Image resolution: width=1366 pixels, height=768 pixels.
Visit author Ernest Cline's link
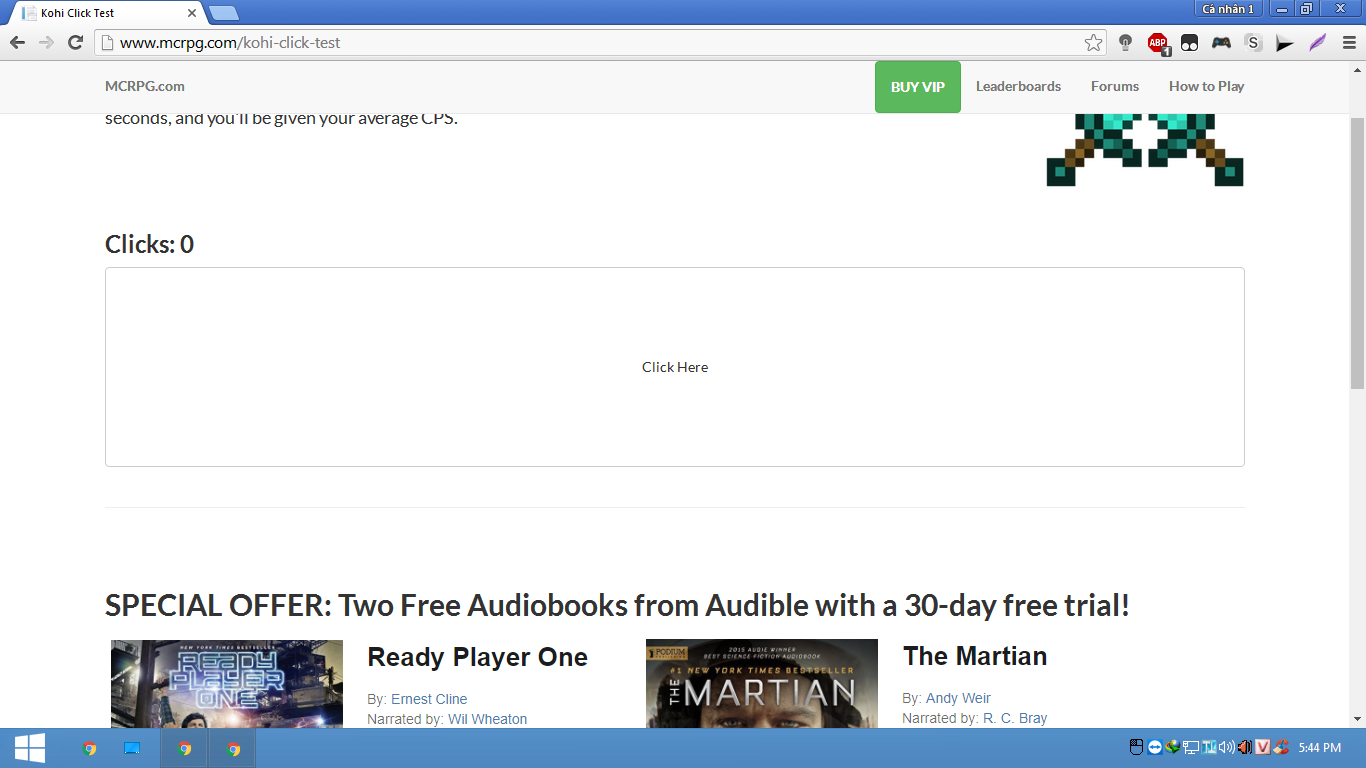[429, 699]
